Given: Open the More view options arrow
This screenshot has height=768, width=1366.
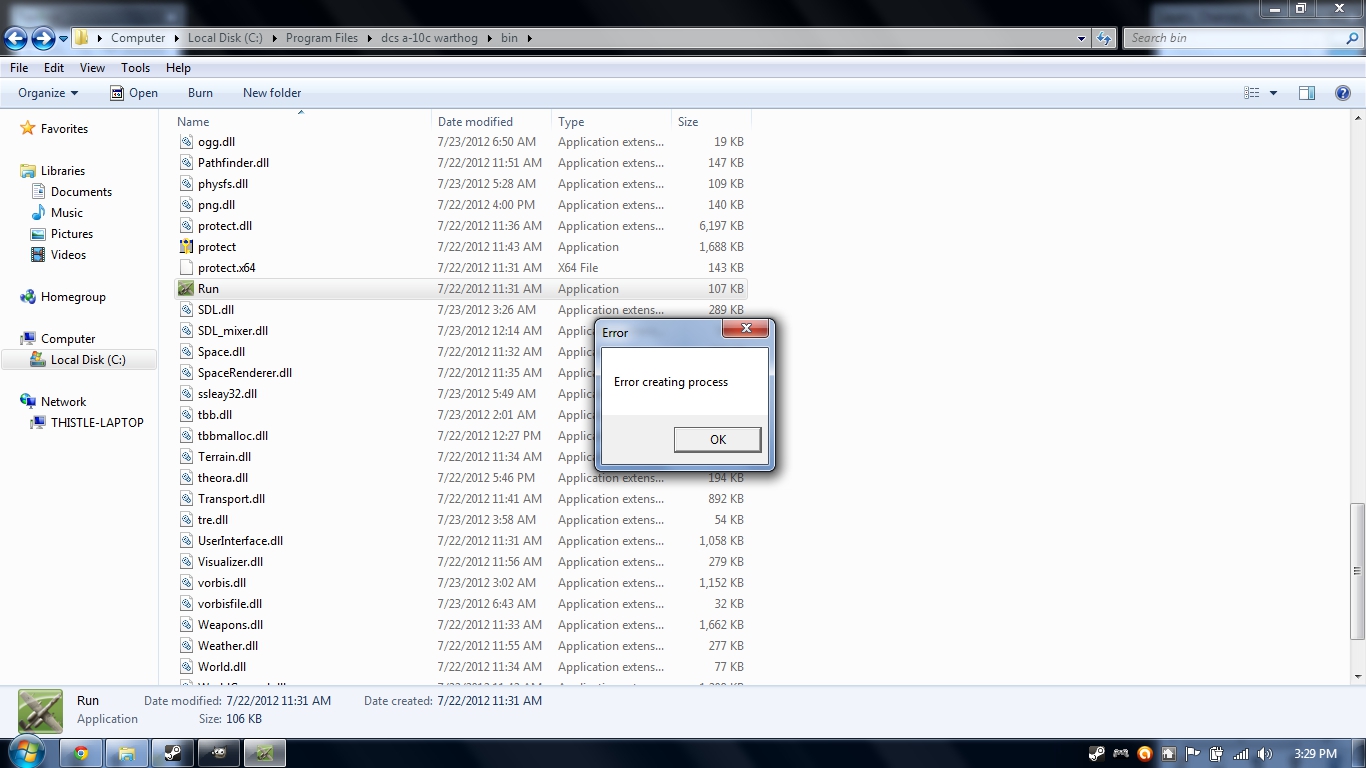Looking at the screenshot, I should click(x=1273, y=93).
